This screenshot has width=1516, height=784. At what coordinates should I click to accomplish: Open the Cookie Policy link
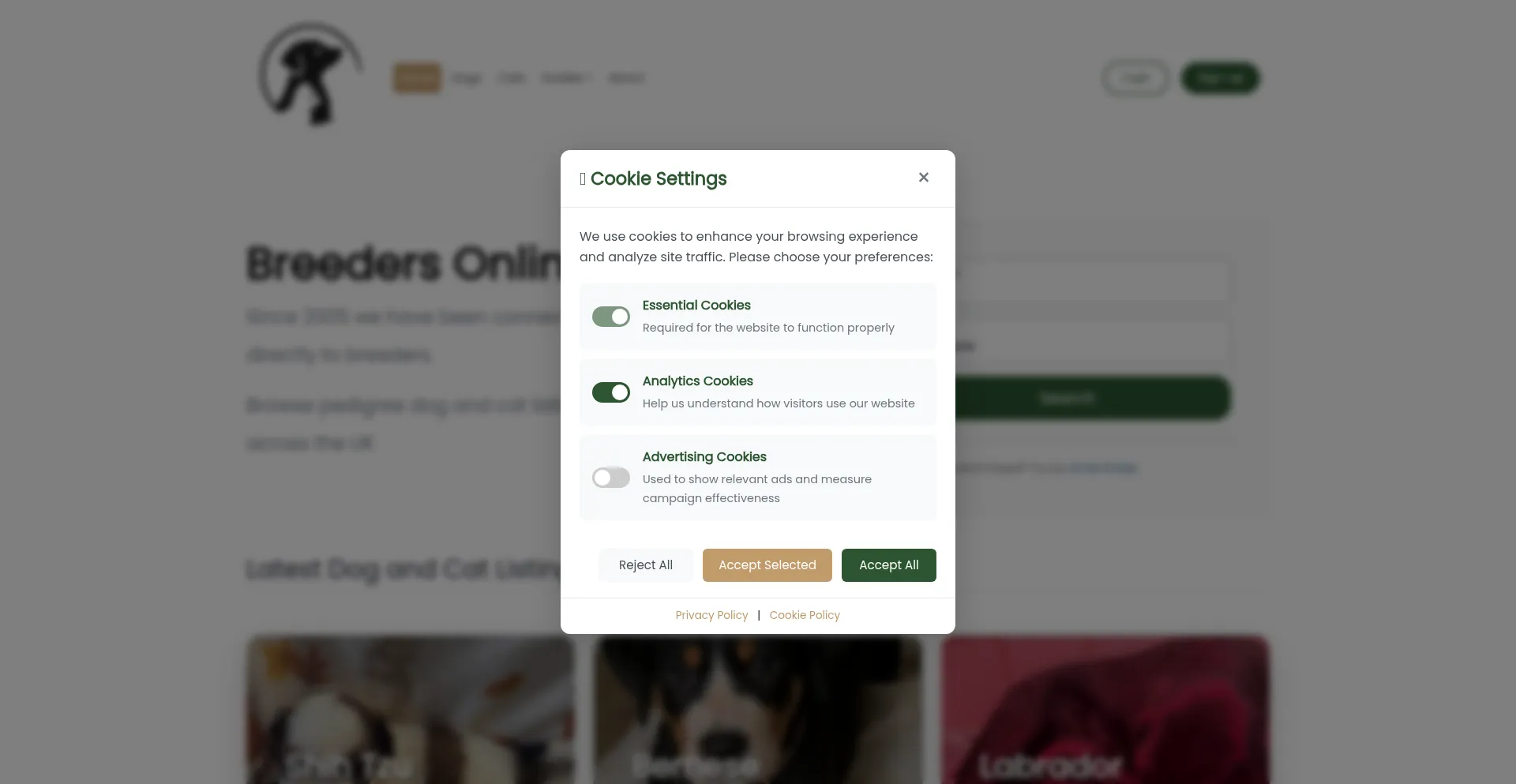[x=805, y=615]
